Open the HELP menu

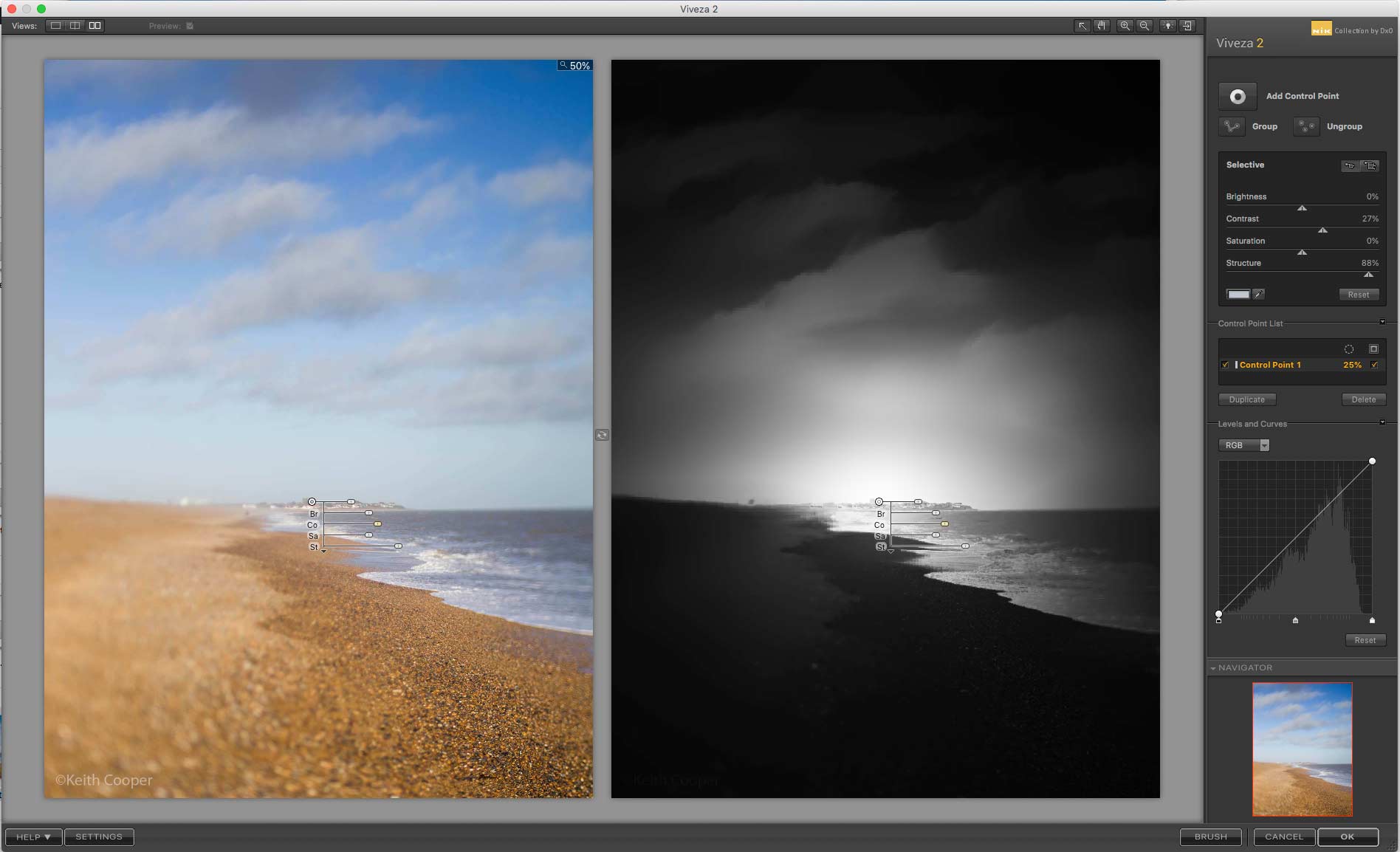pyautogui.click(x=33, y=836)
